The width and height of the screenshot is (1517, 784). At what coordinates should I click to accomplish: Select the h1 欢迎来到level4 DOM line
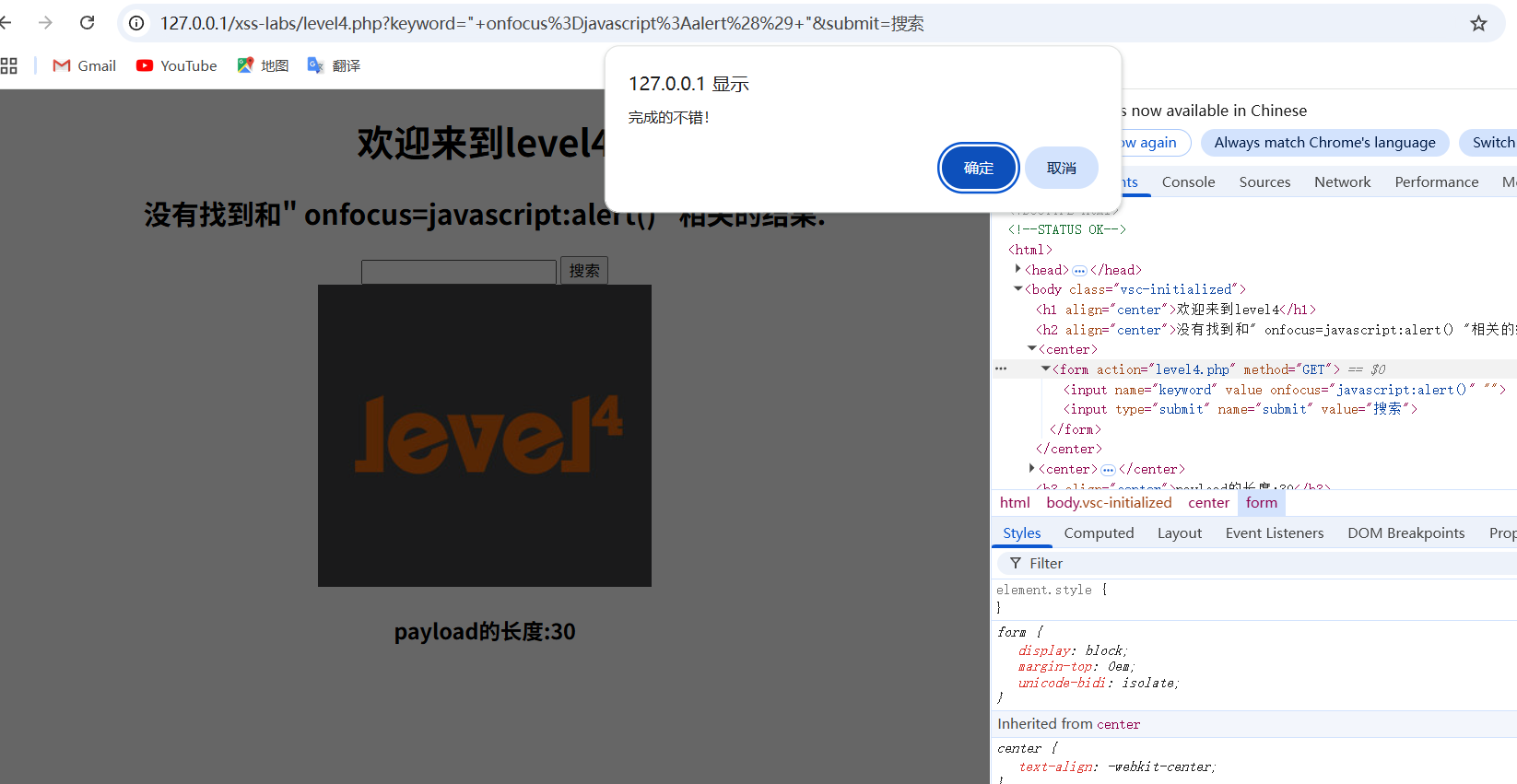tap(1175, 310)
